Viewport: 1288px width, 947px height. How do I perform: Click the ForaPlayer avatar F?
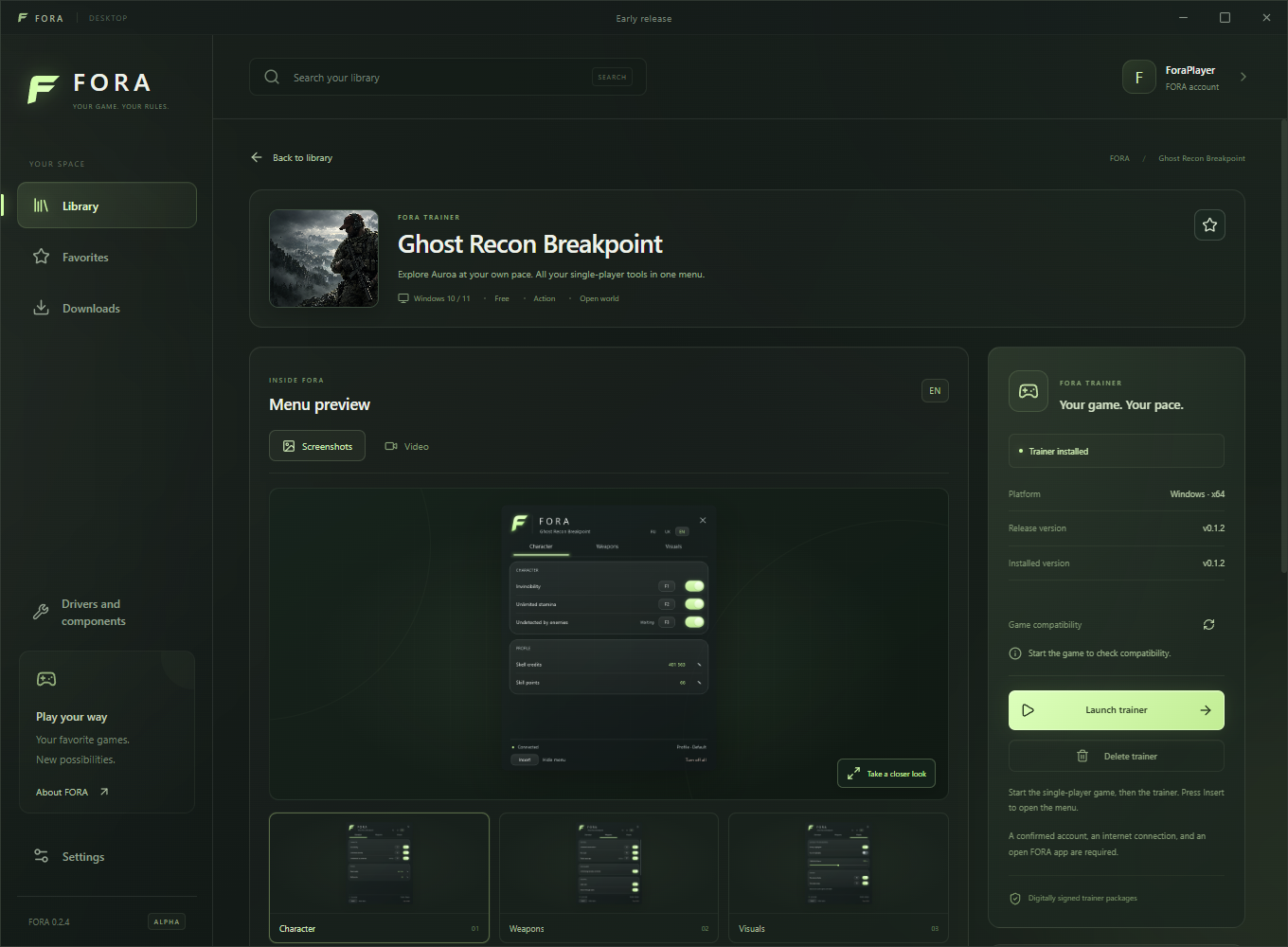tap(1138, 78)
